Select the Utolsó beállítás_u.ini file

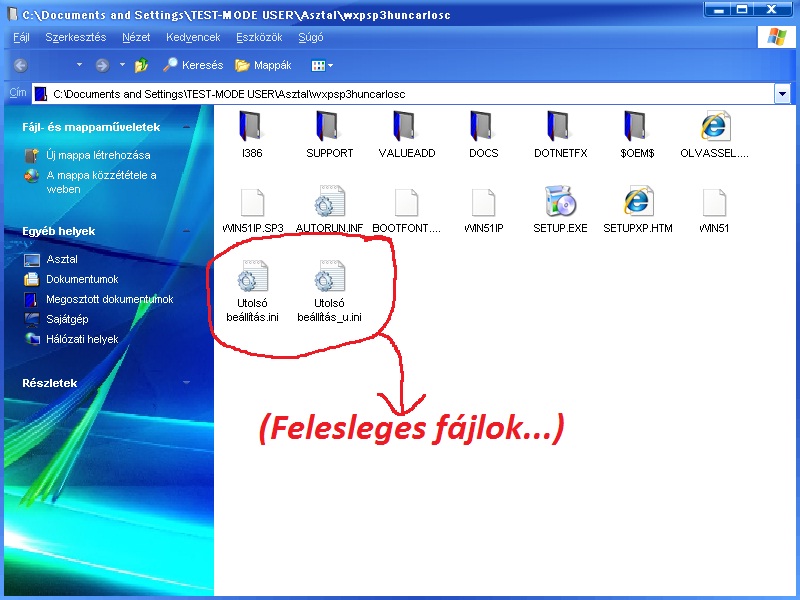[329, 291]
